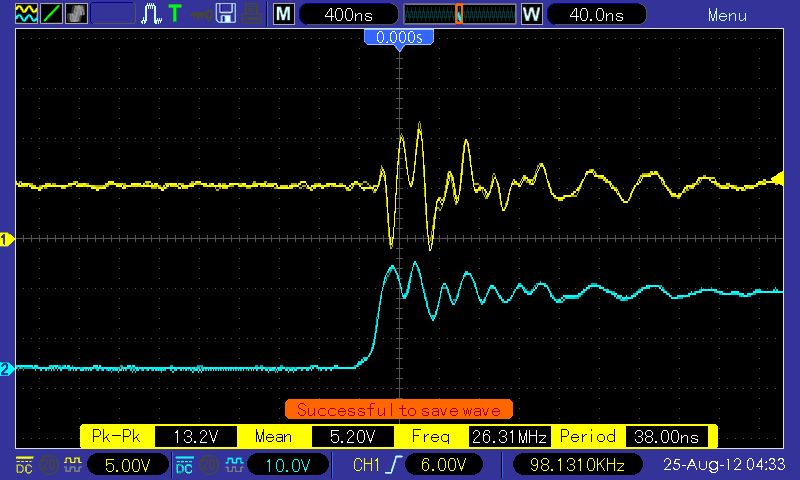This screenshot has width=800, height=480.
Task: Click the M main timebase icon
Action: point(283,14)
